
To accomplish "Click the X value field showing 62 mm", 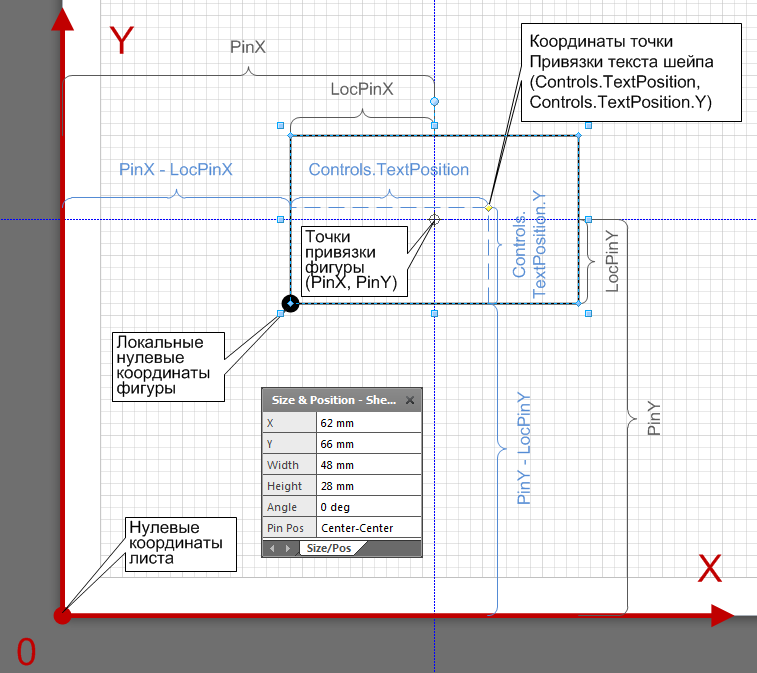I will [368, 423].
